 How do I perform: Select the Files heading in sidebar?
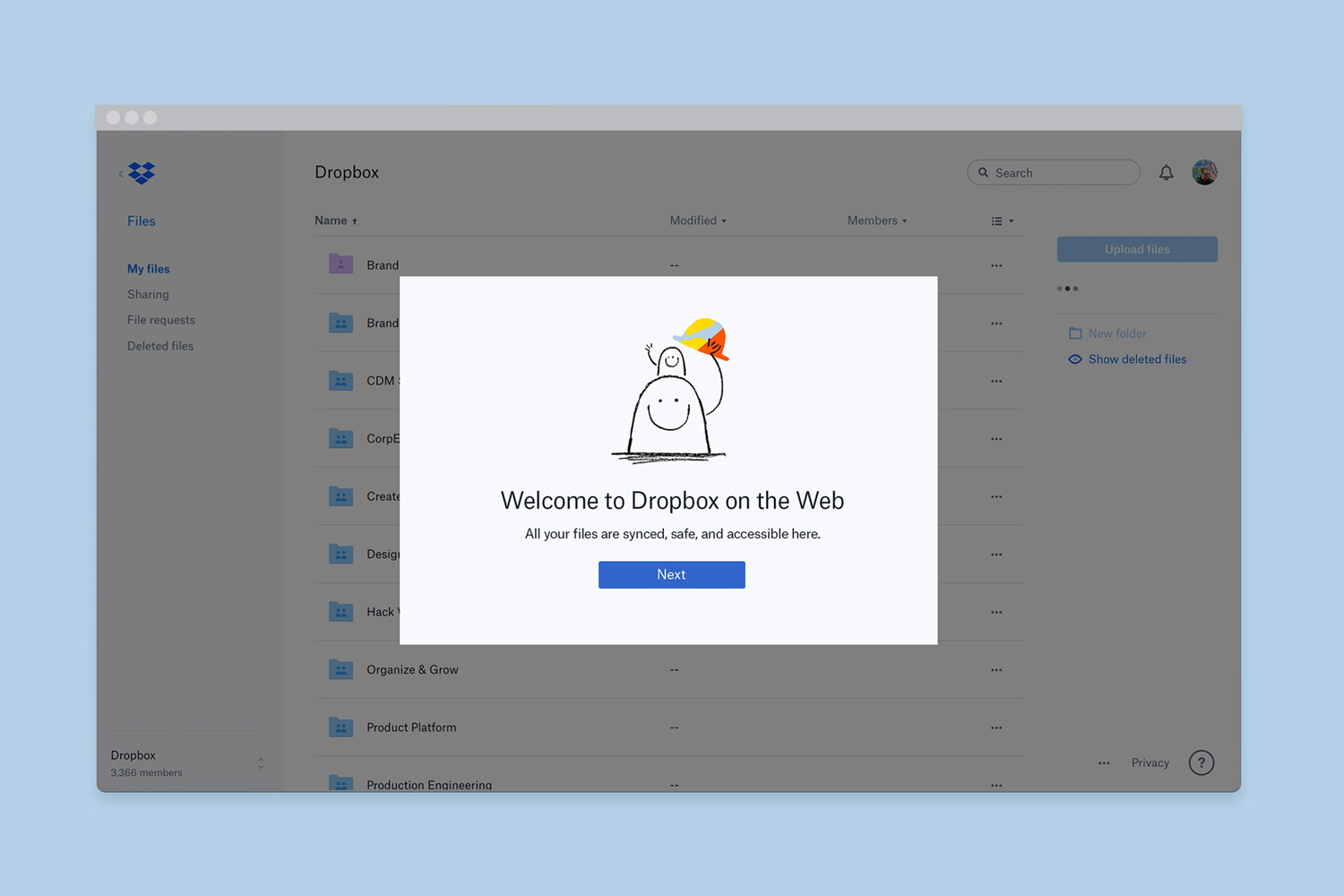click(142, 221)
